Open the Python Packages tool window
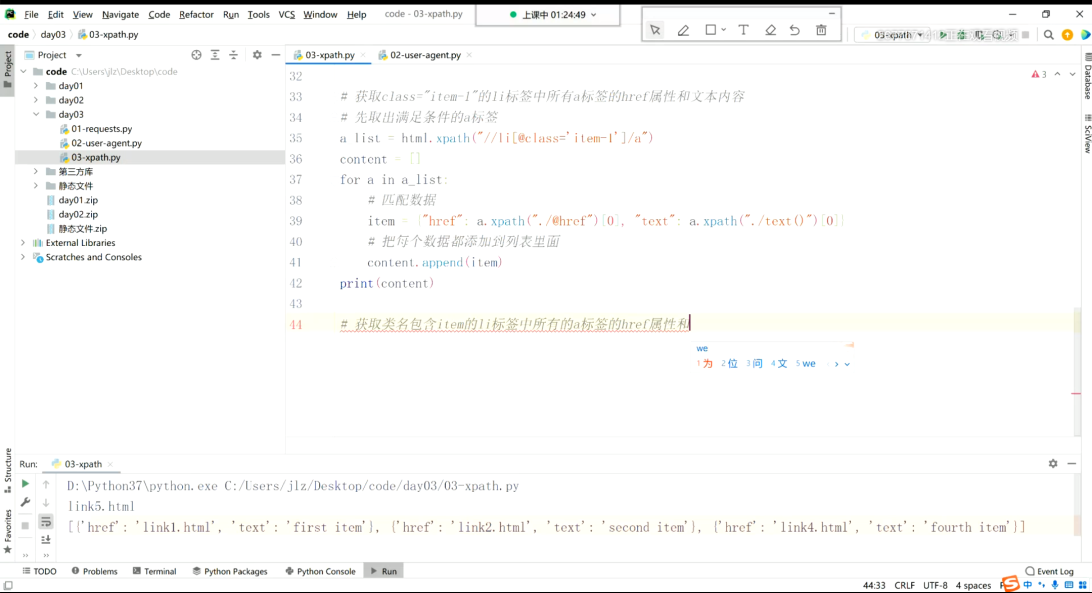1092x593 pixels. [x=230, y=571]
